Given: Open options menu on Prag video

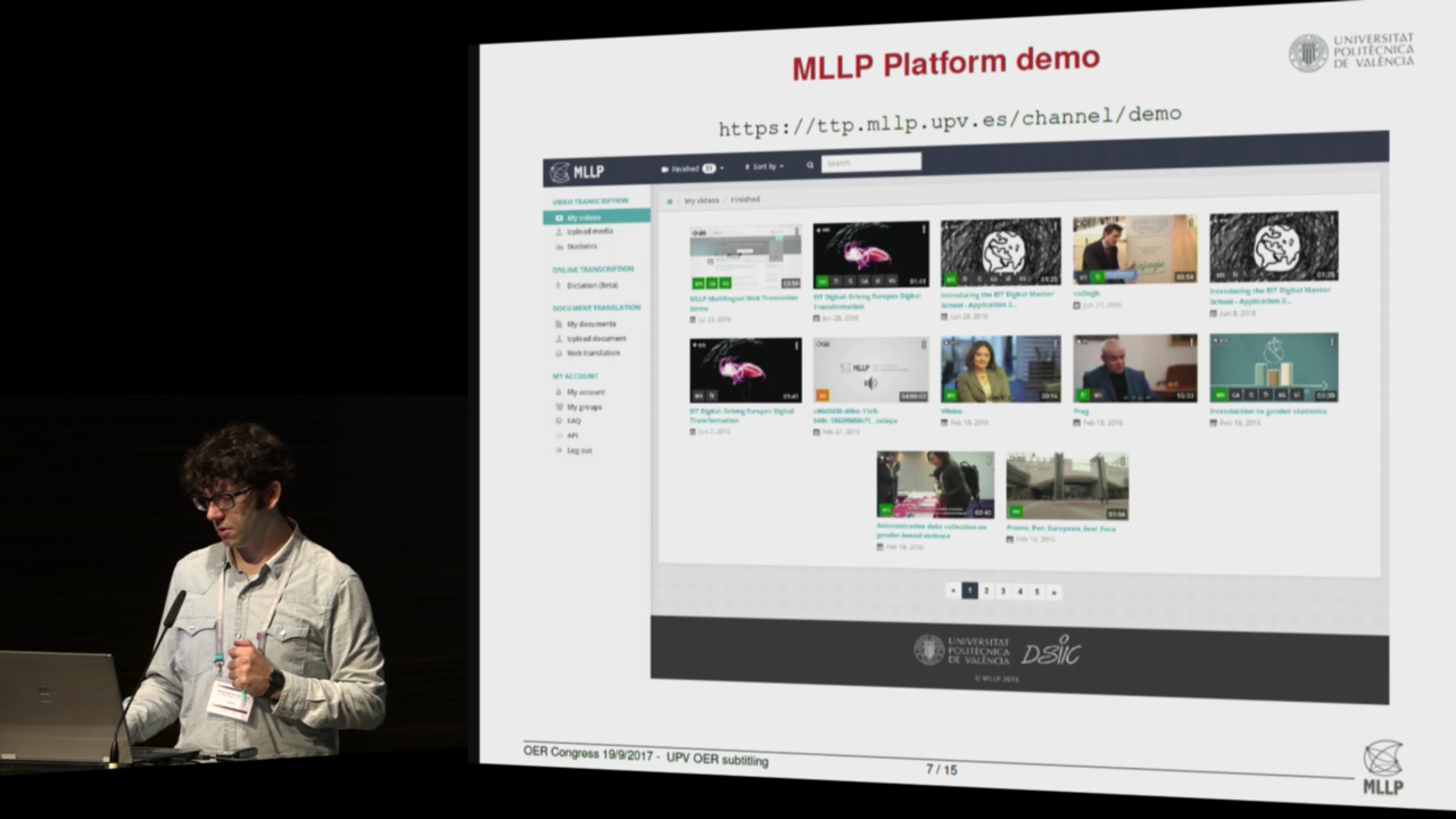Looking at the screenshot, I should click(x=1192, y=342).
